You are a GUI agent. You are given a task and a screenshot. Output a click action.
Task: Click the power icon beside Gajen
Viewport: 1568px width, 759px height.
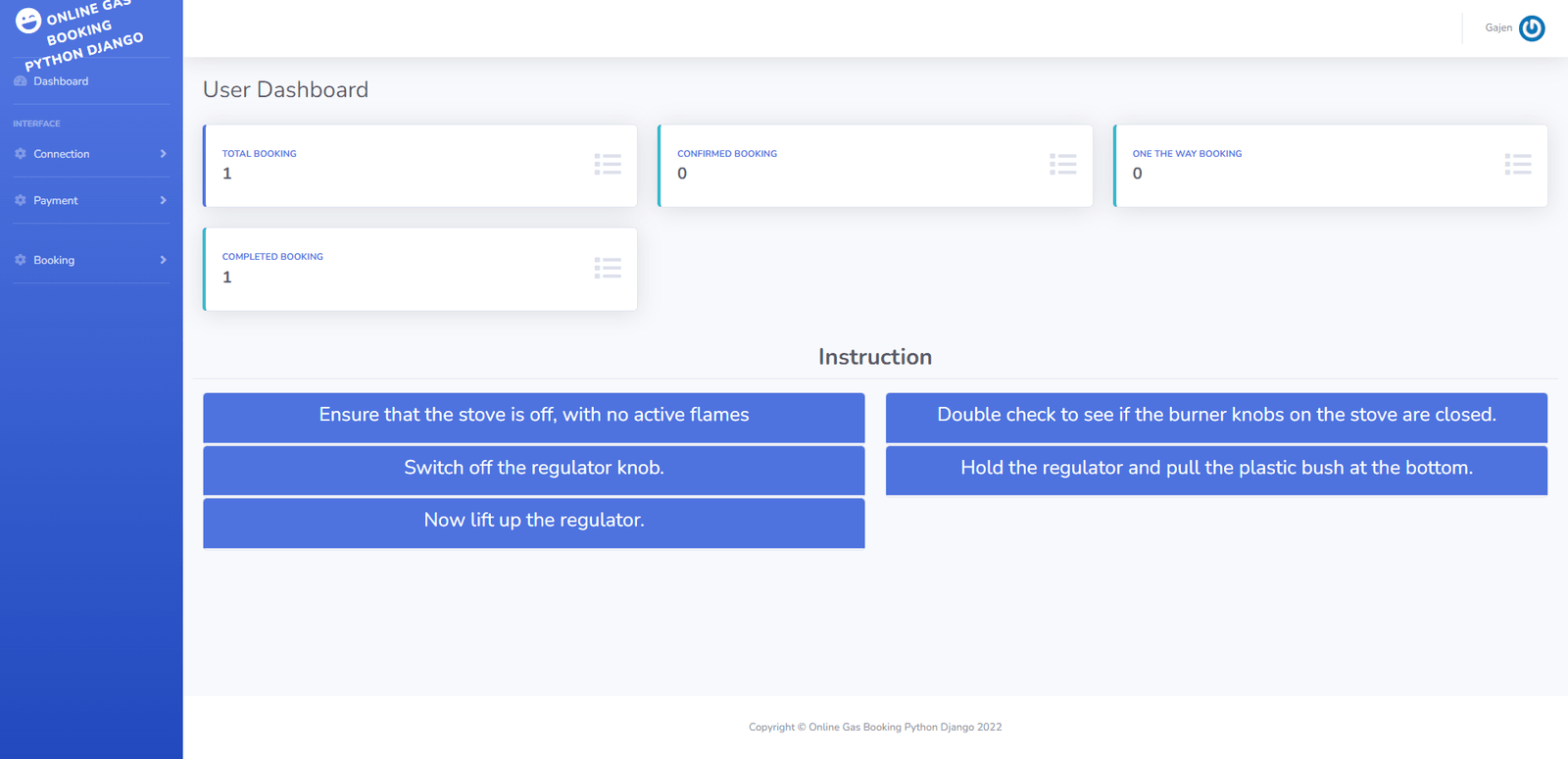[x=1532, y=28]
